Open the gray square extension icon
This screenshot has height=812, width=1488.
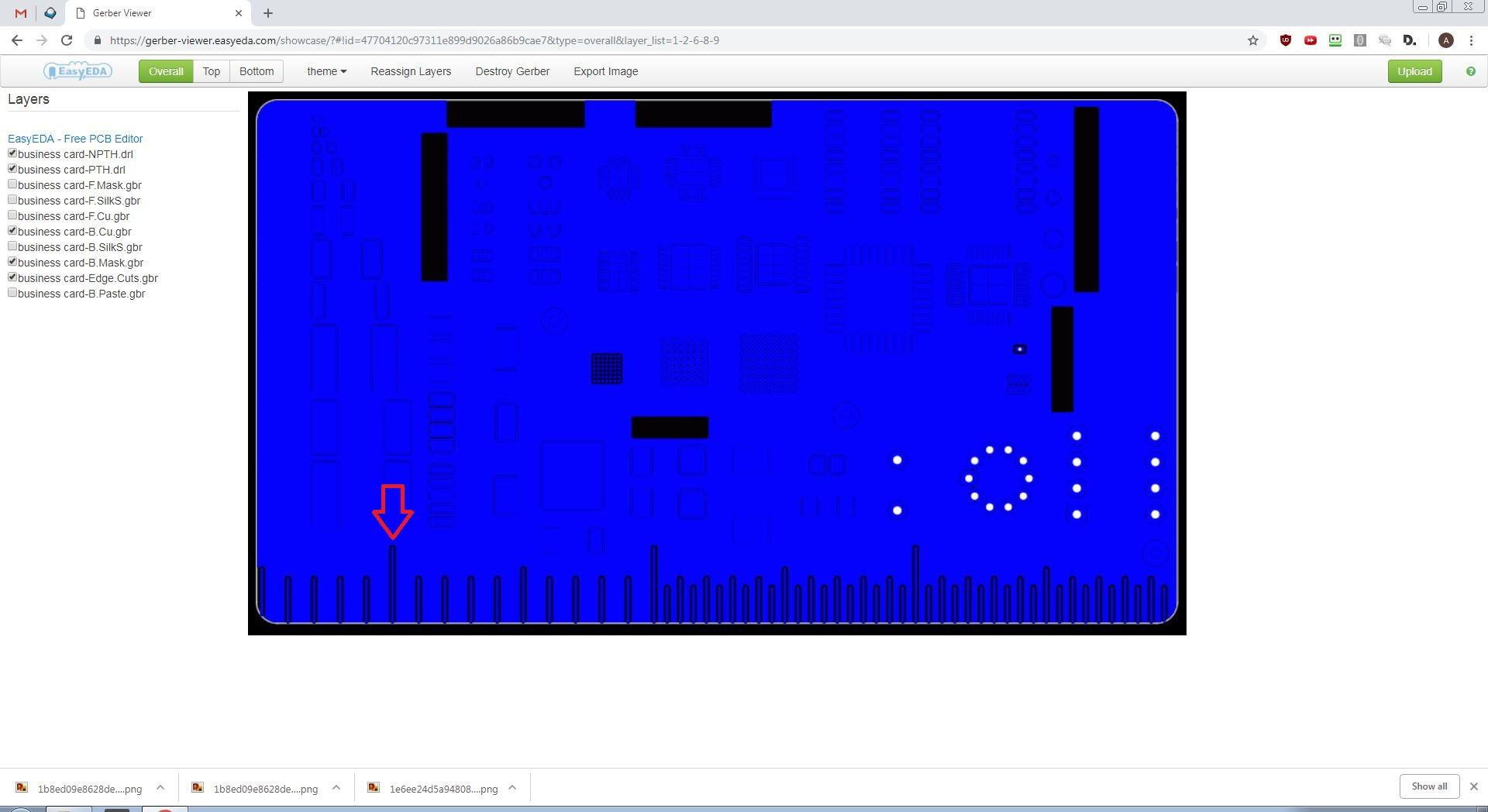(x=1359, y=40)
